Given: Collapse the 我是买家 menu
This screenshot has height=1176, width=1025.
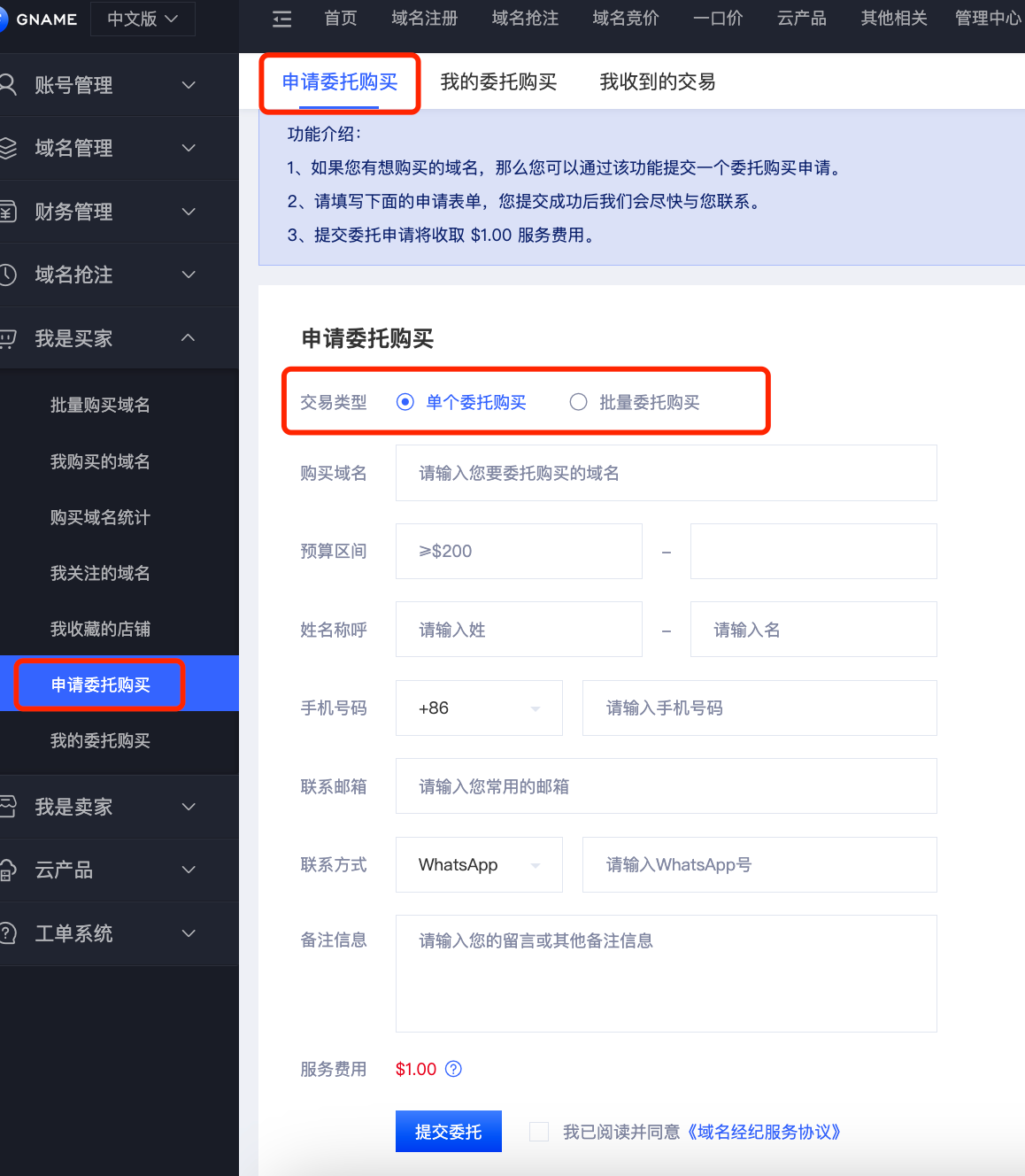Looking at the screenshot, I should (119, 338).
